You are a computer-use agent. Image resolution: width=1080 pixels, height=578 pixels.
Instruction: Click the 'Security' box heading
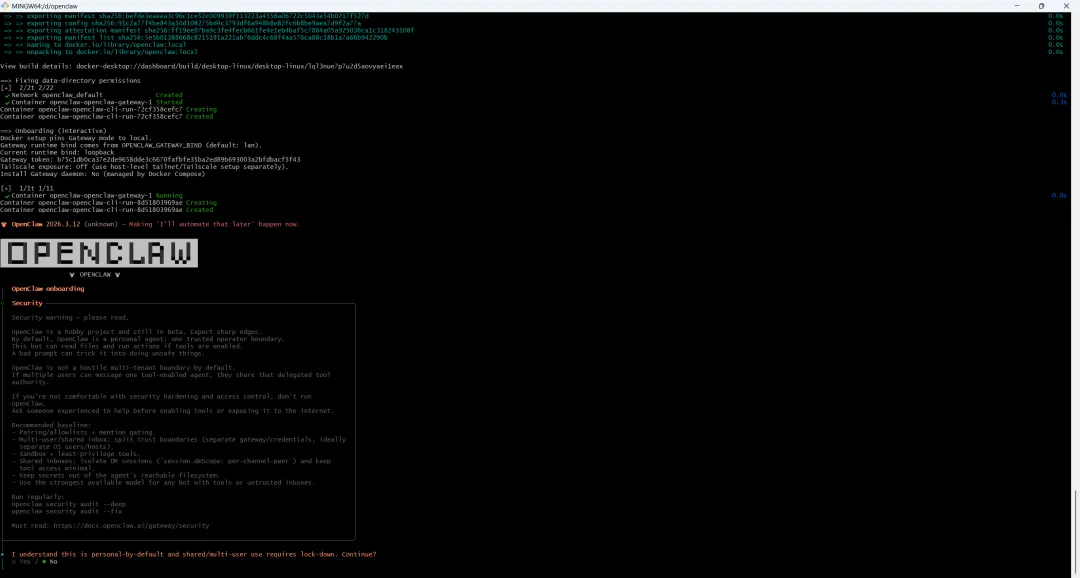(x=27, y=303)
